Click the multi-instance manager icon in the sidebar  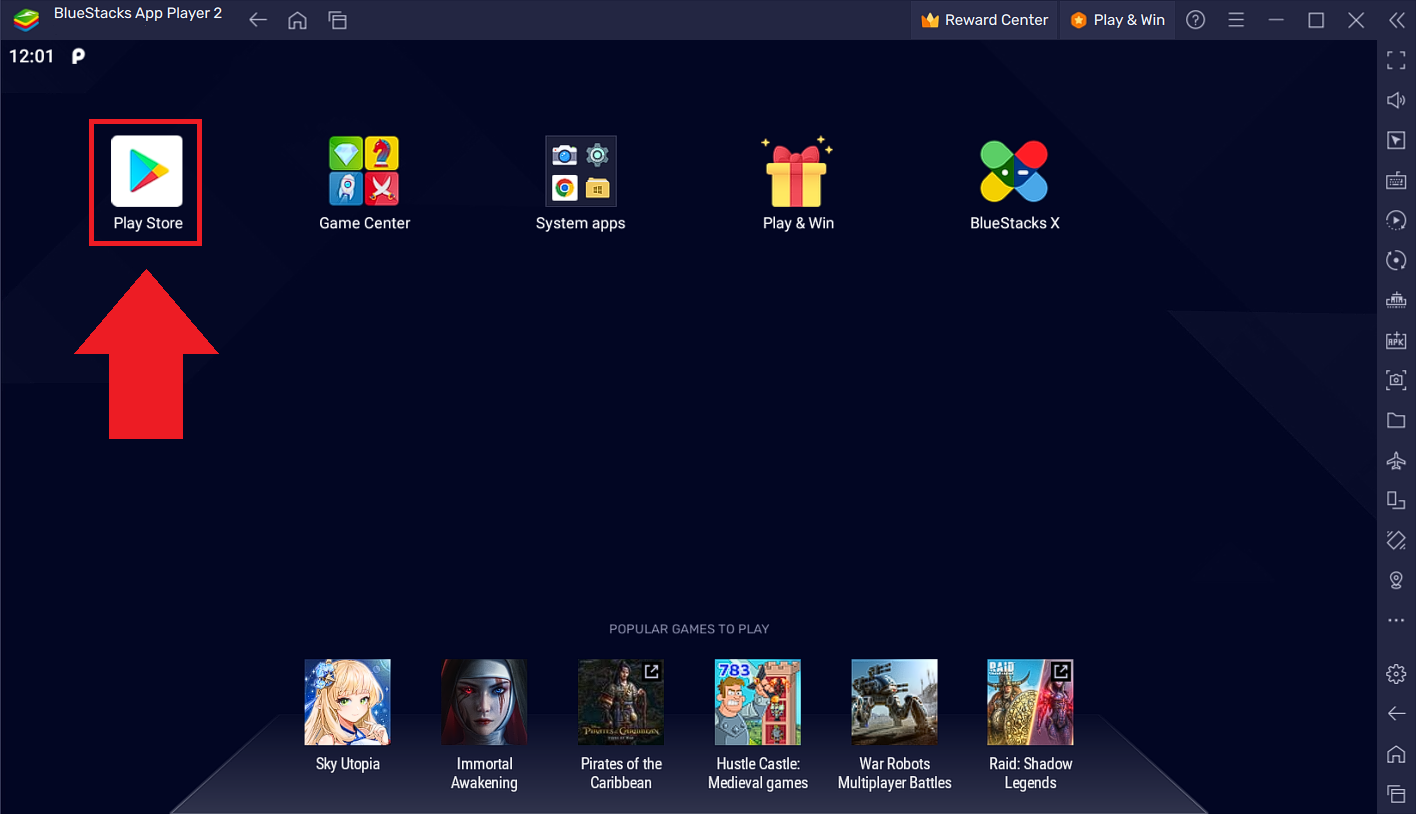point(1396,300)
